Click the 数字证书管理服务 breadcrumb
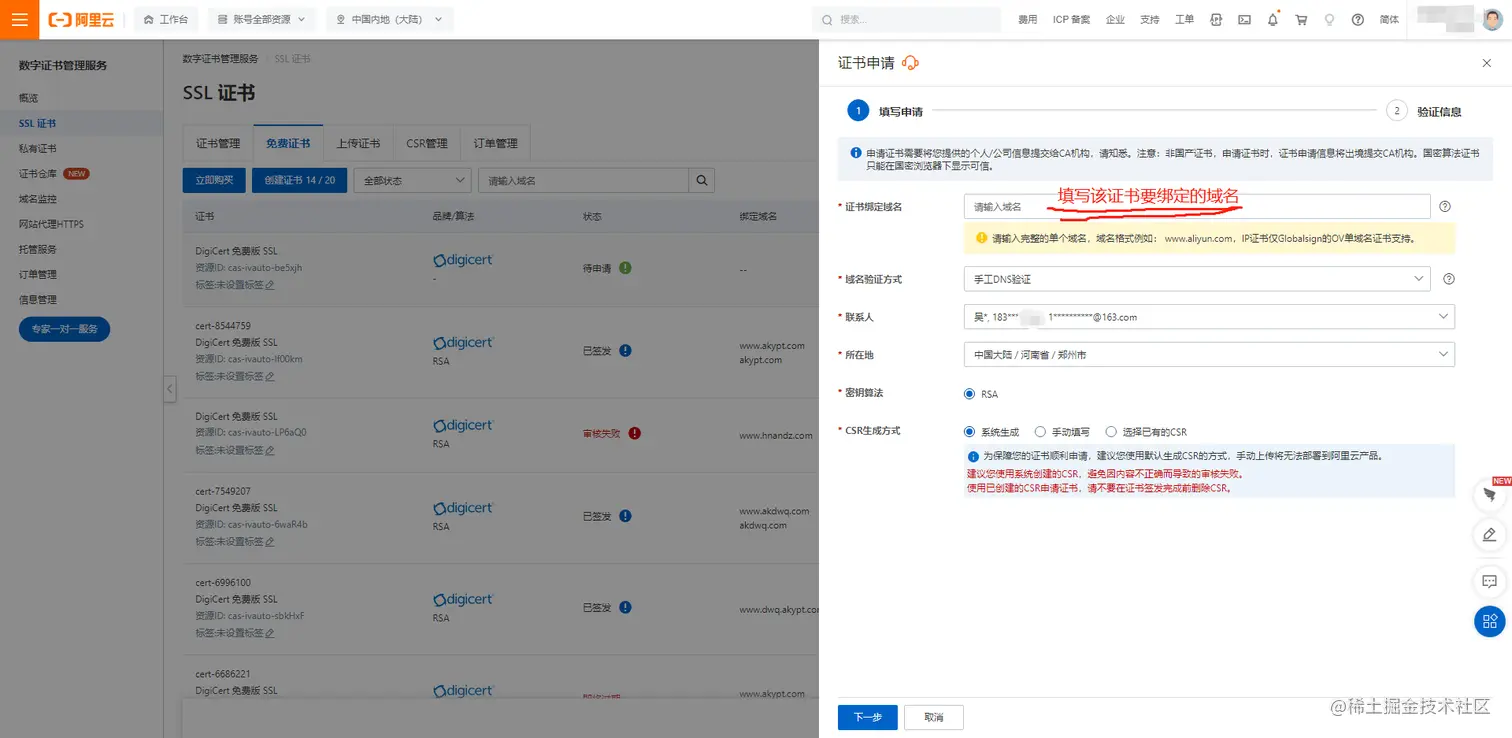Image resolution: width=1512 pixels, height=738 pixels. click(220, 59)
